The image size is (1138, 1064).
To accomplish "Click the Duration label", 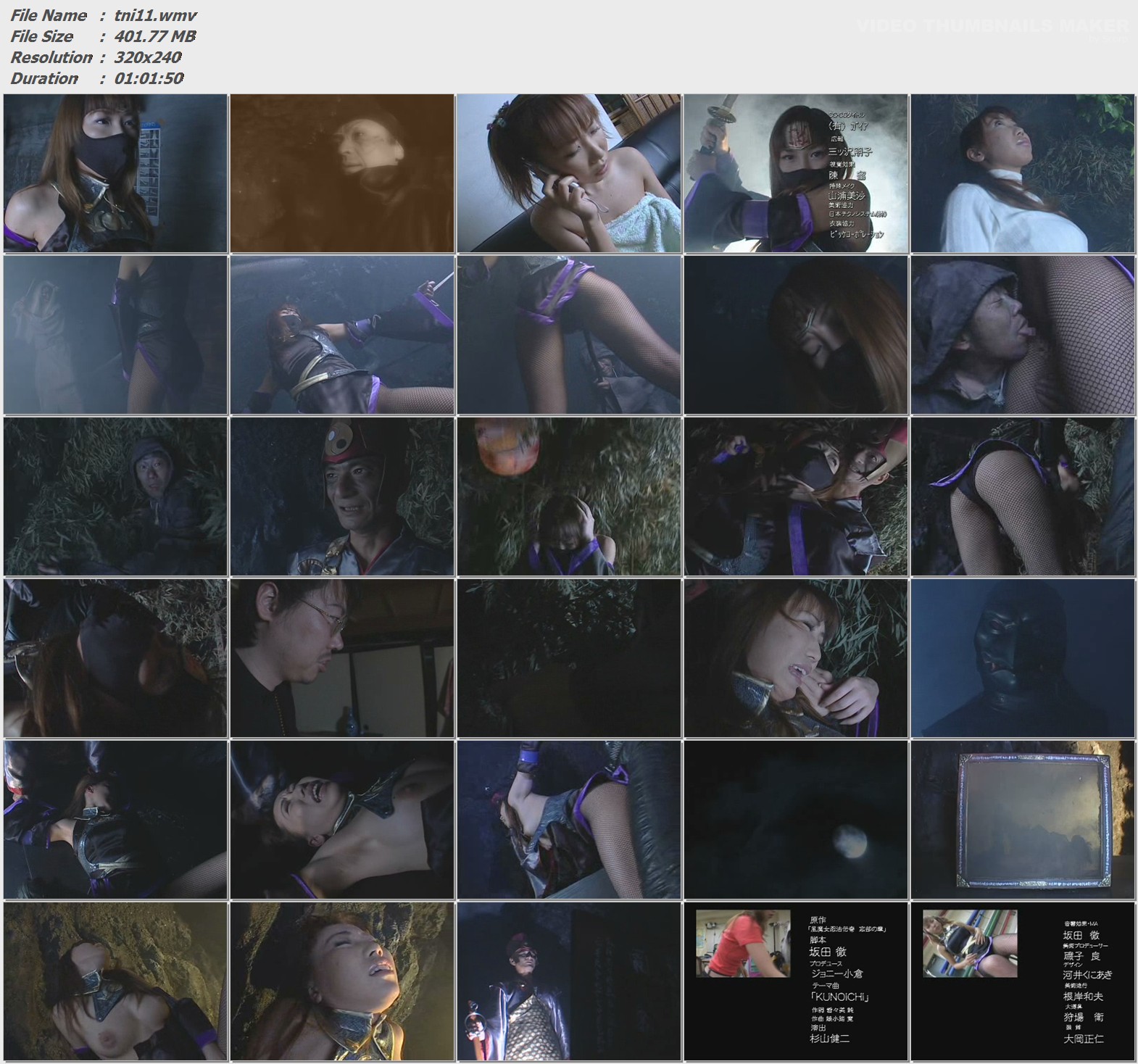I will pos(44,78).
